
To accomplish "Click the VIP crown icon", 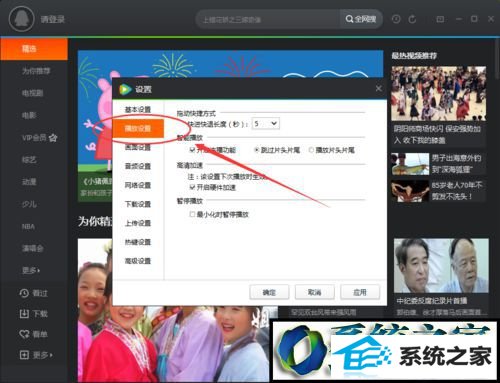I will point(53,137).
